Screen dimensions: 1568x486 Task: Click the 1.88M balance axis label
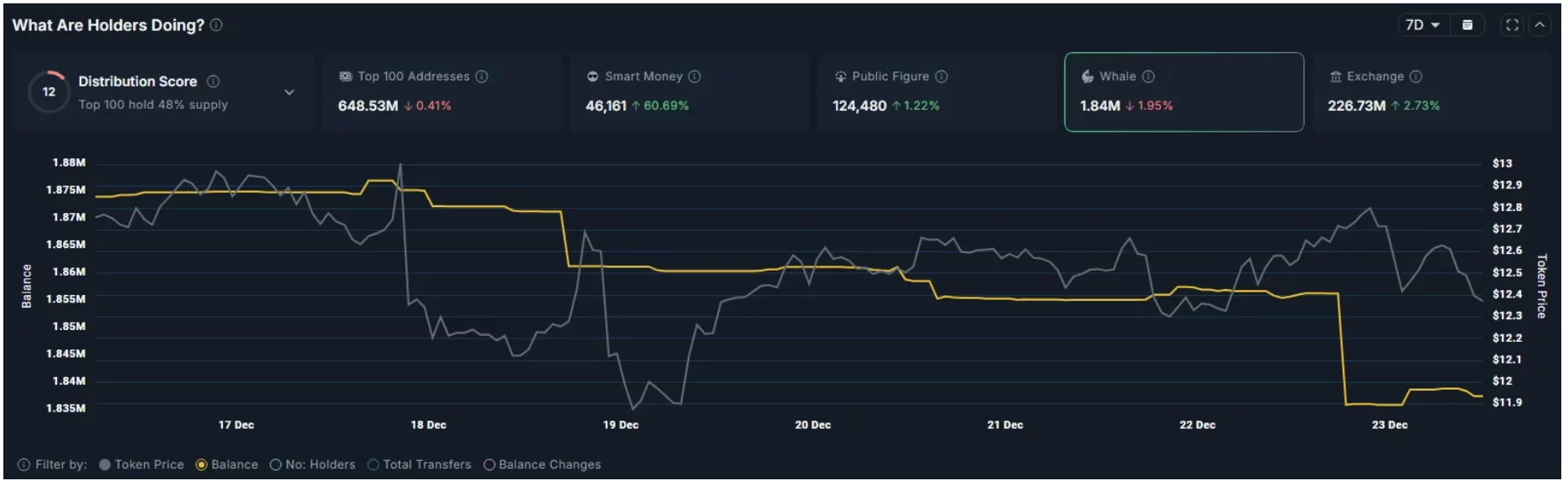coord(69,163)
